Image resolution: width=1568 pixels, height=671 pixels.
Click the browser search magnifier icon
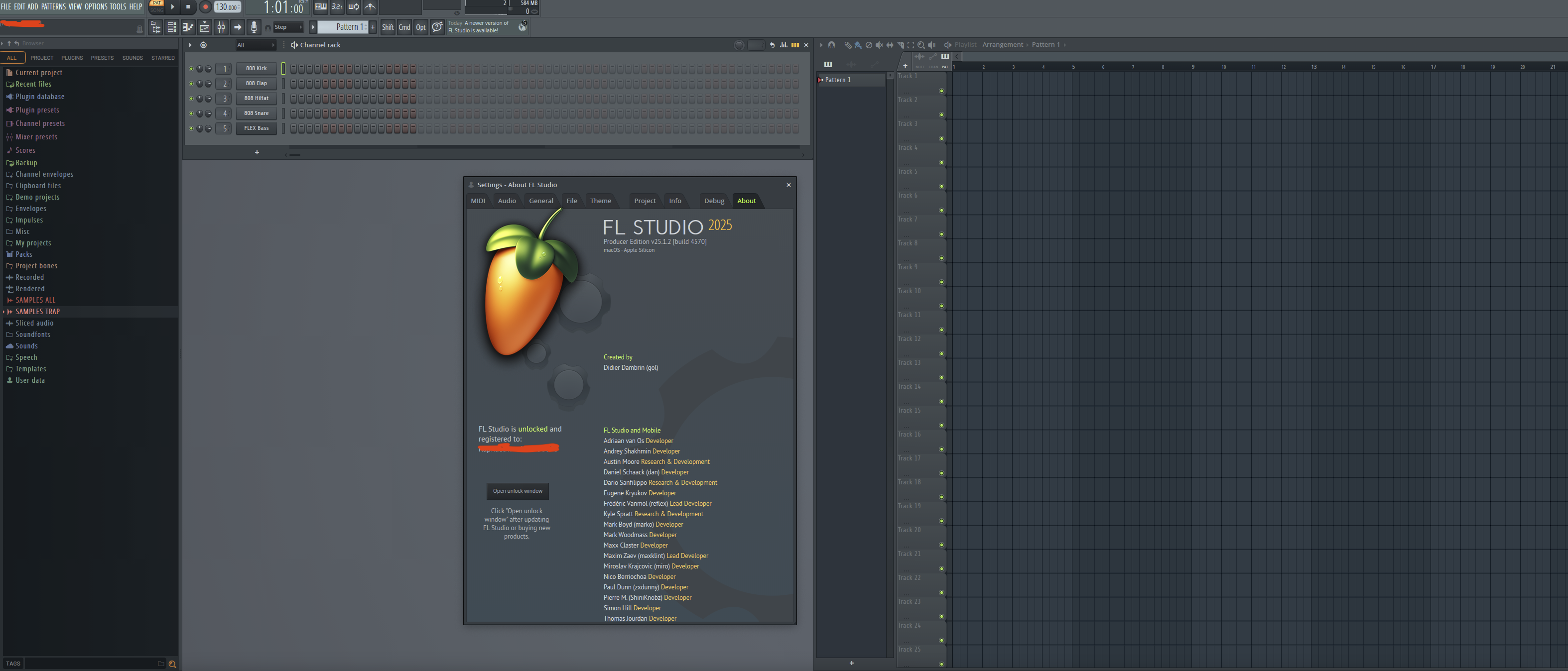172,664
